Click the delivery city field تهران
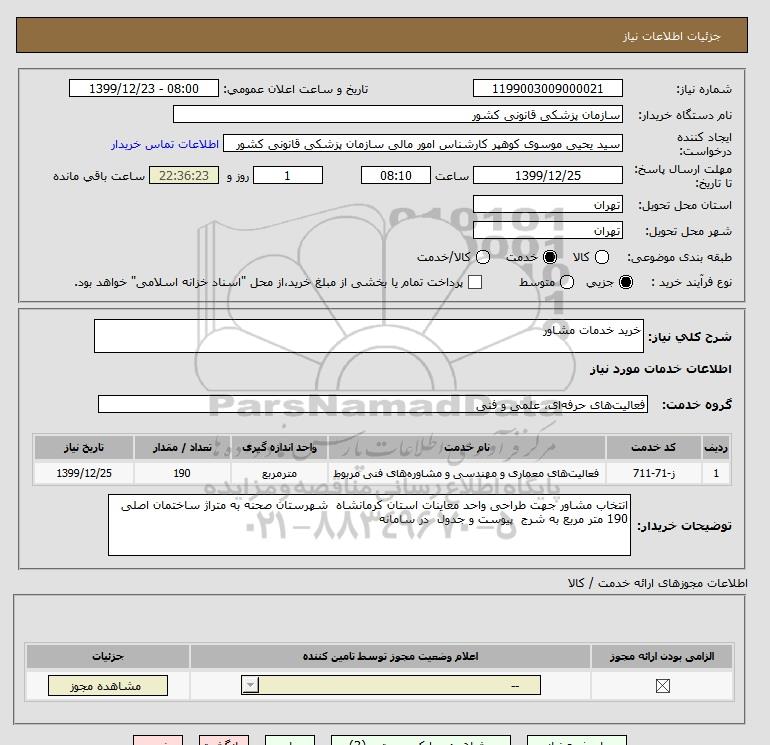 coord(548,230)
